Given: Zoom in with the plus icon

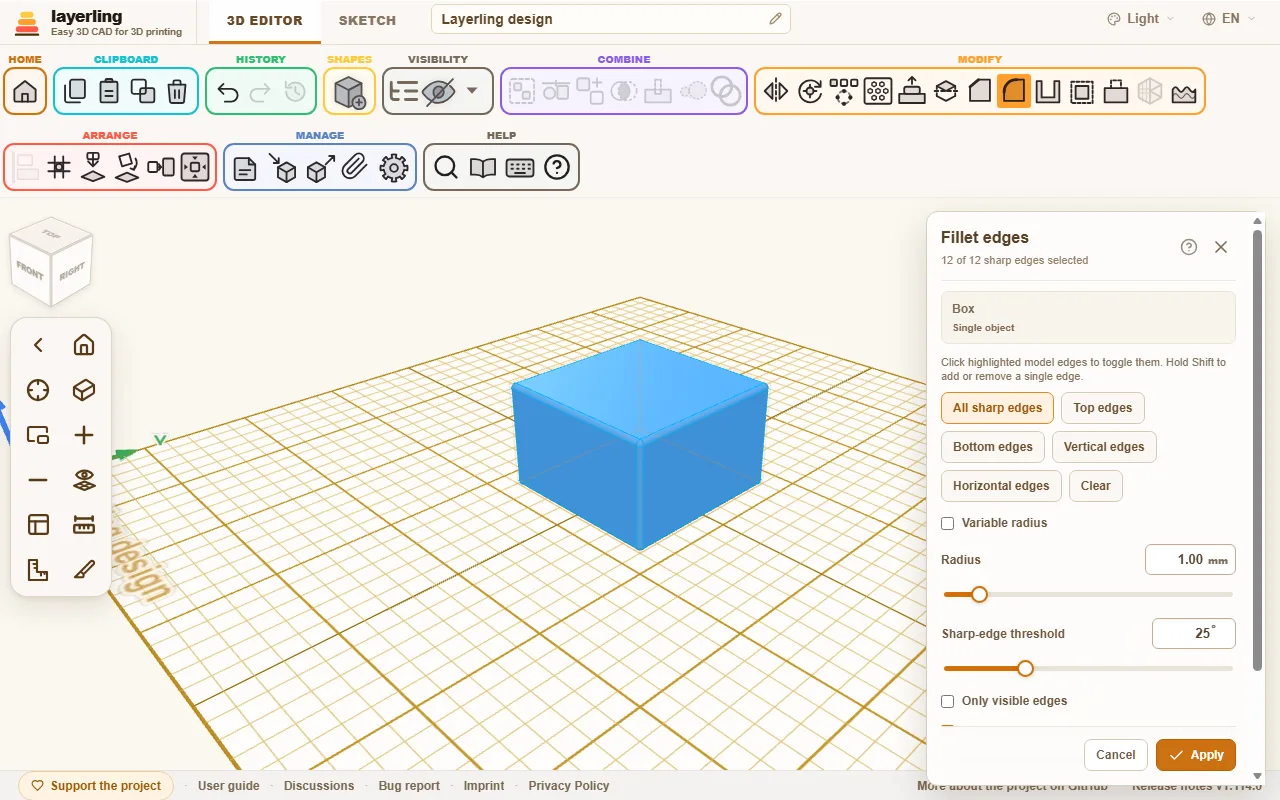Looking at the screenshot, I should (84, 435).
